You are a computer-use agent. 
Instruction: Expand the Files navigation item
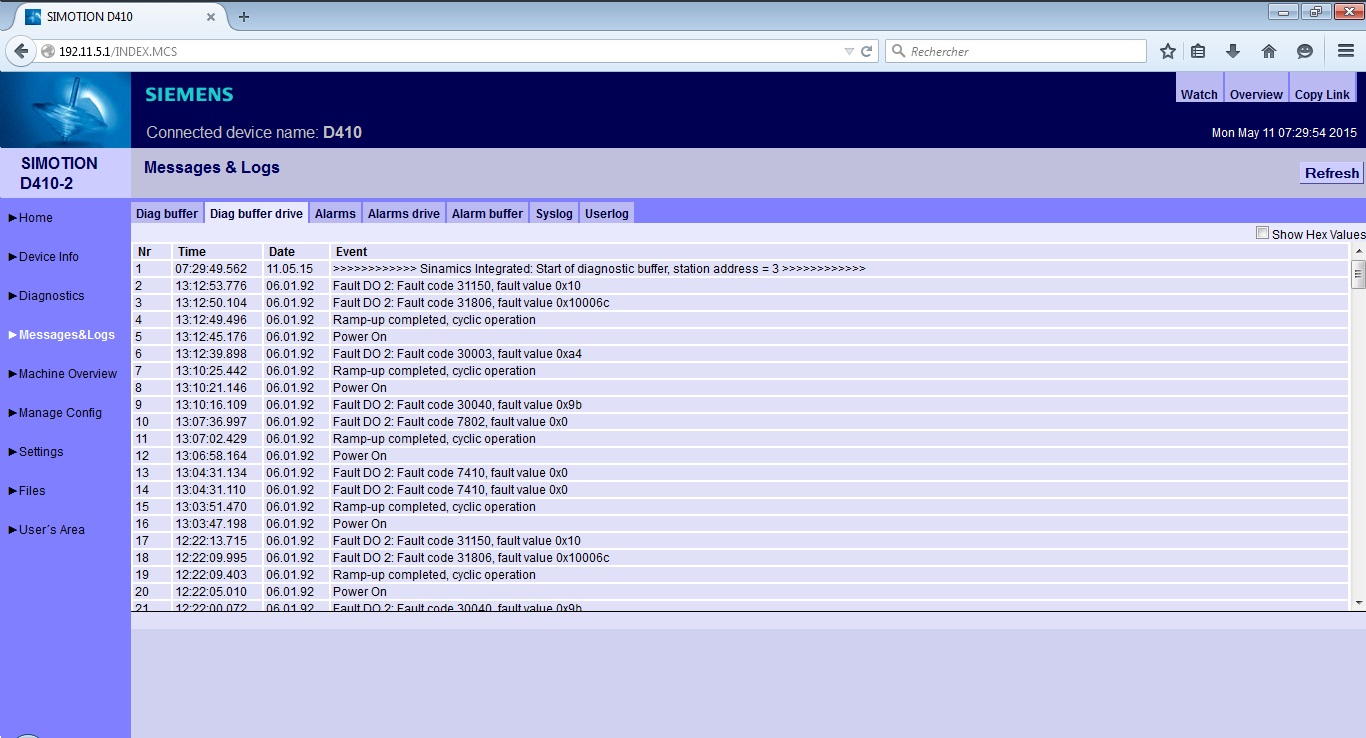coord(27,491)
